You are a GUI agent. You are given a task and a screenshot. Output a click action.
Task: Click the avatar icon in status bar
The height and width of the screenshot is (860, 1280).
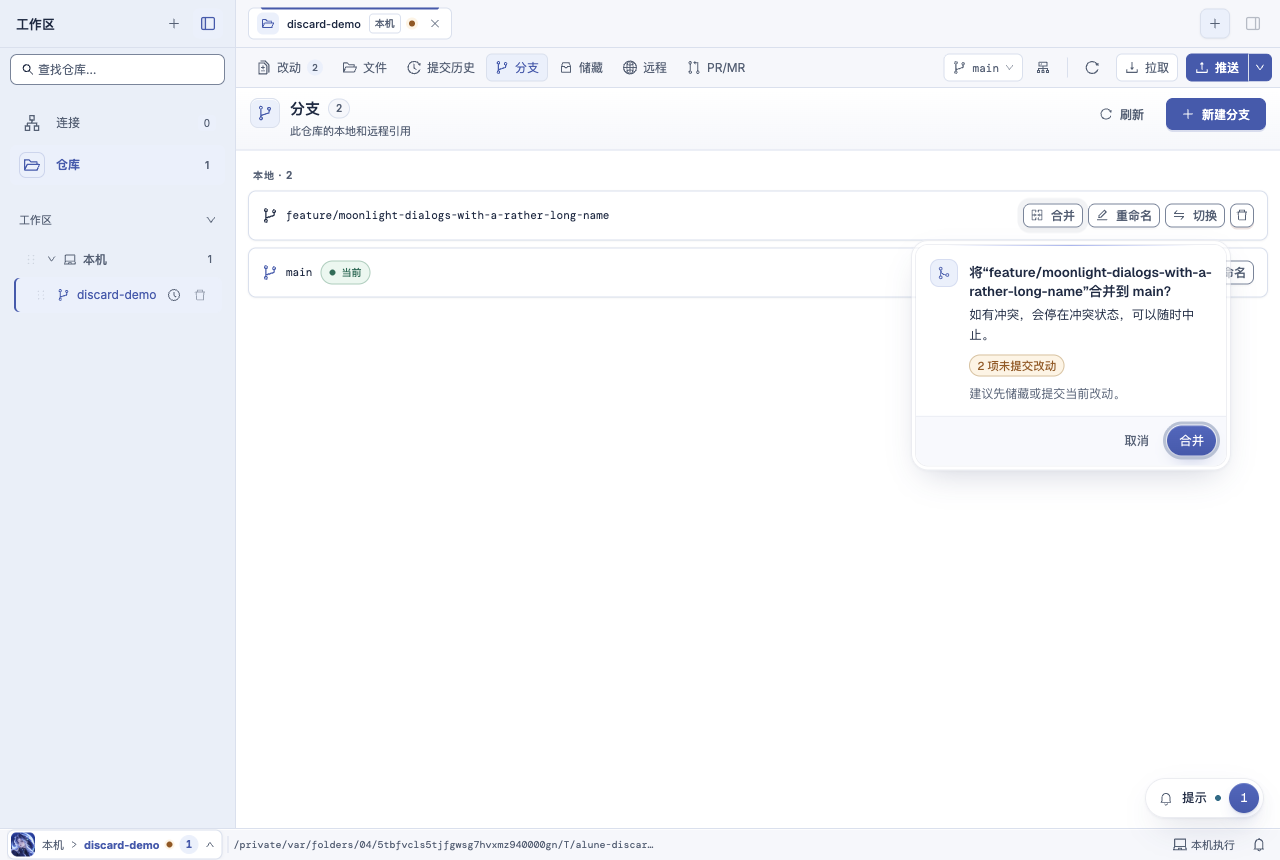coord(23,845)
